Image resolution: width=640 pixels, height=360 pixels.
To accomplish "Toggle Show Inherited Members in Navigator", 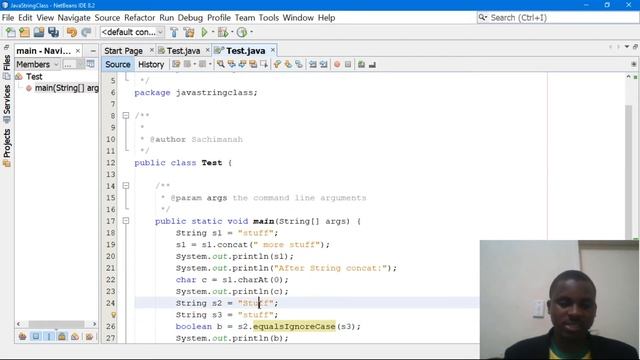I will 22,336.
